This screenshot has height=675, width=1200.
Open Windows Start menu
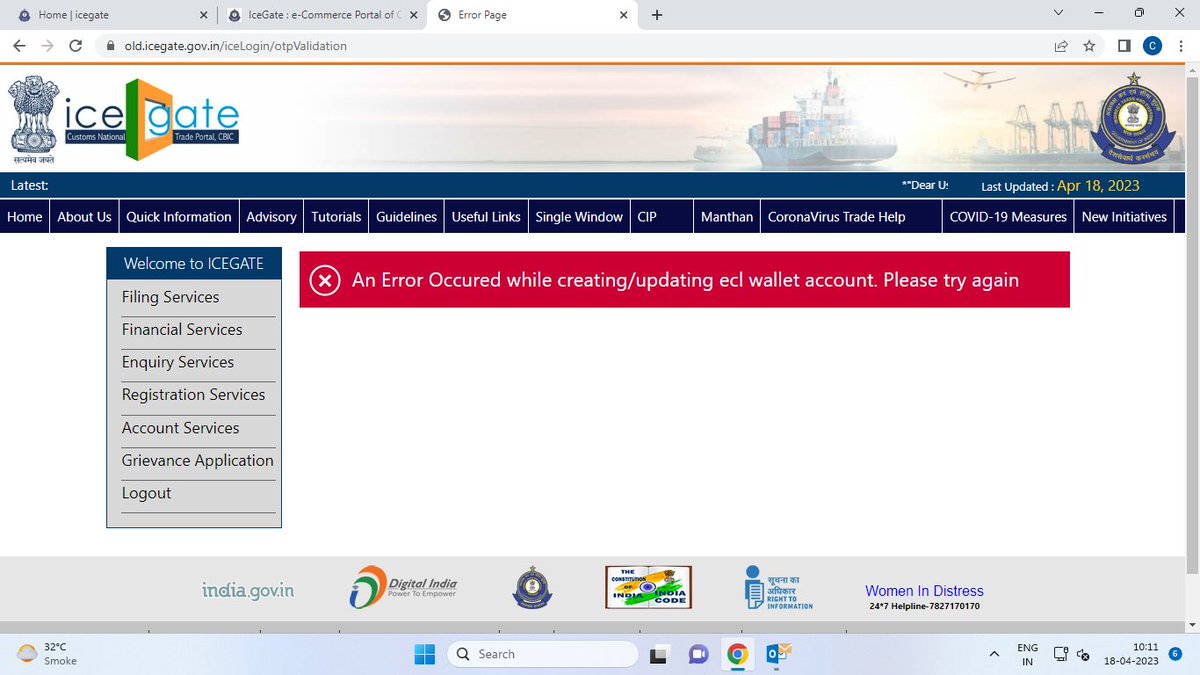pyautogui.click(x=424, y=654)
